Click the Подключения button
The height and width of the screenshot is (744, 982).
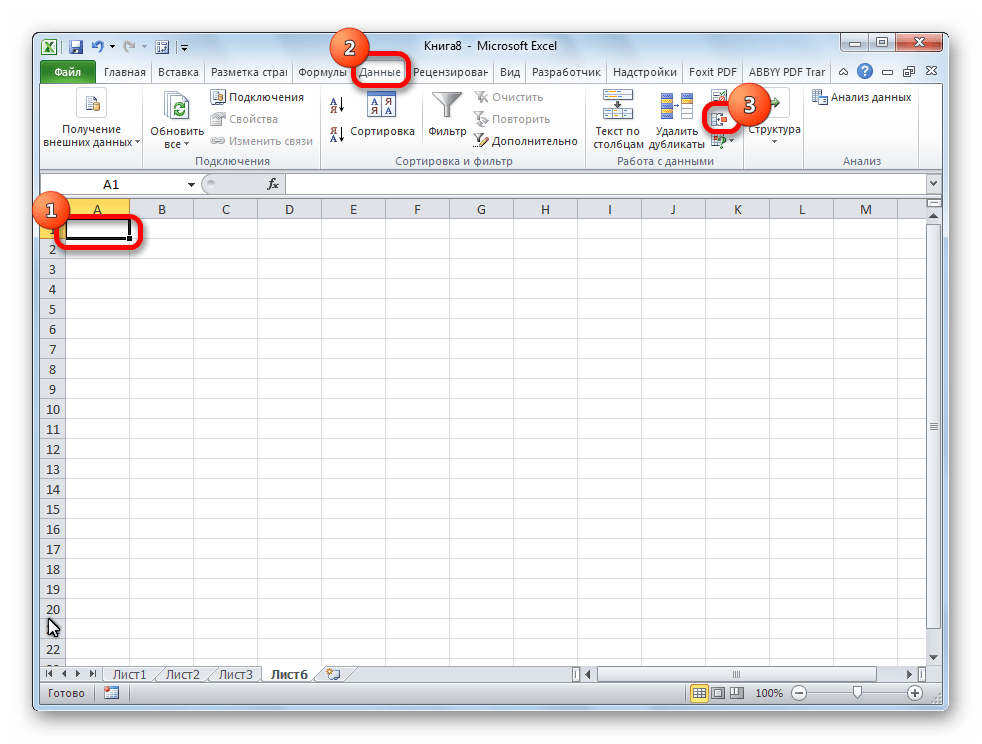point(257,97)
